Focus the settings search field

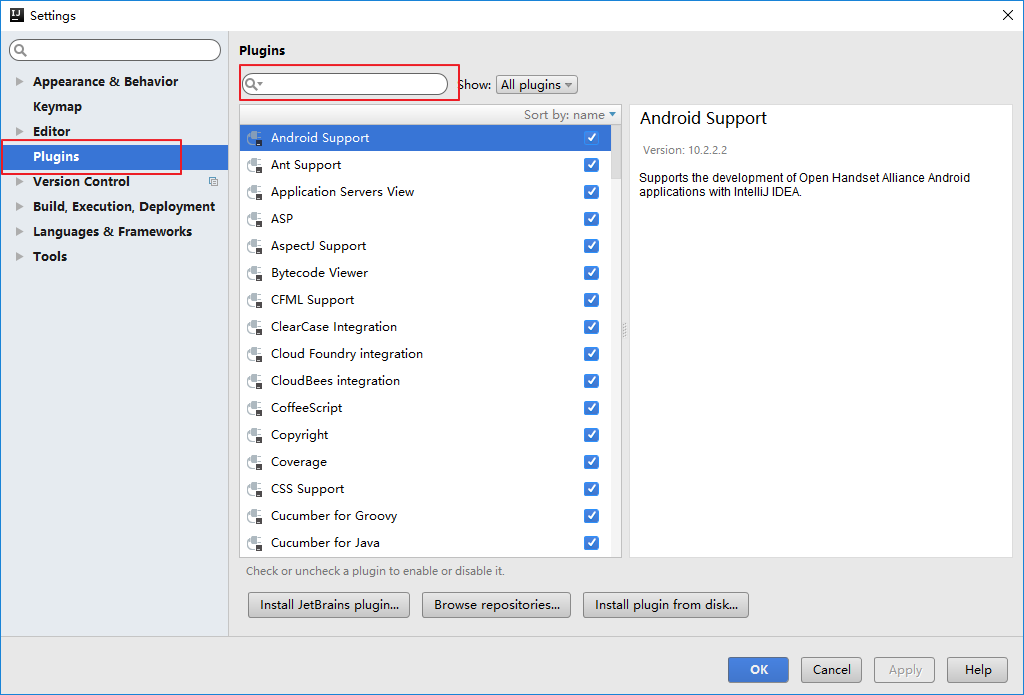(115, 50)
